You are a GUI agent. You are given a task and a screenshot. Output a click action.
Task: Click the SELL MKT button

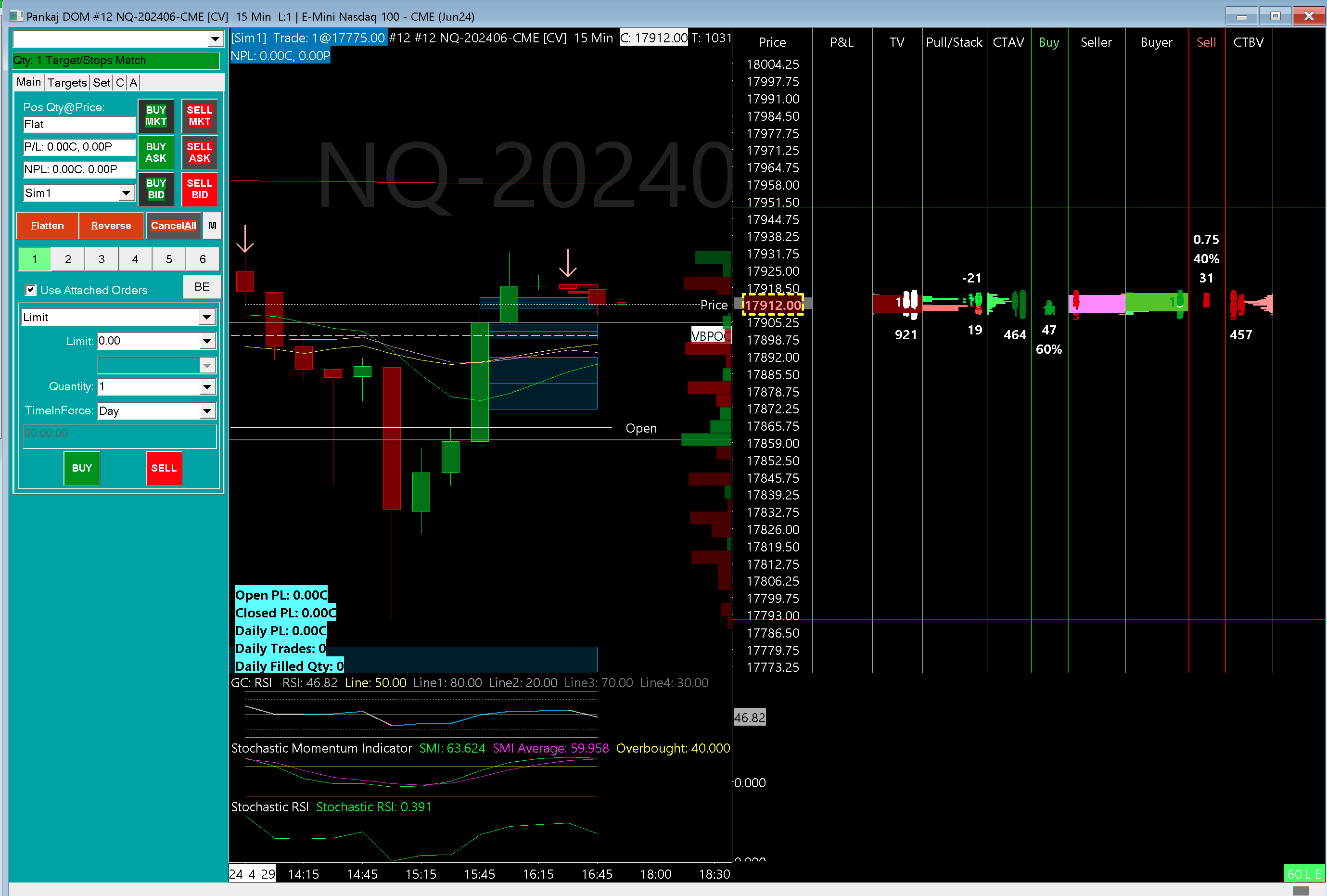click(199, 116)
